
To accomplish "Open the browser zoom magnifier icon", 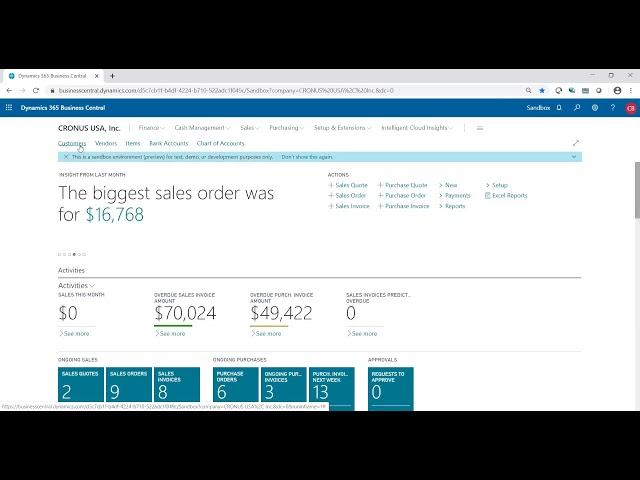I will pos(529,91).
